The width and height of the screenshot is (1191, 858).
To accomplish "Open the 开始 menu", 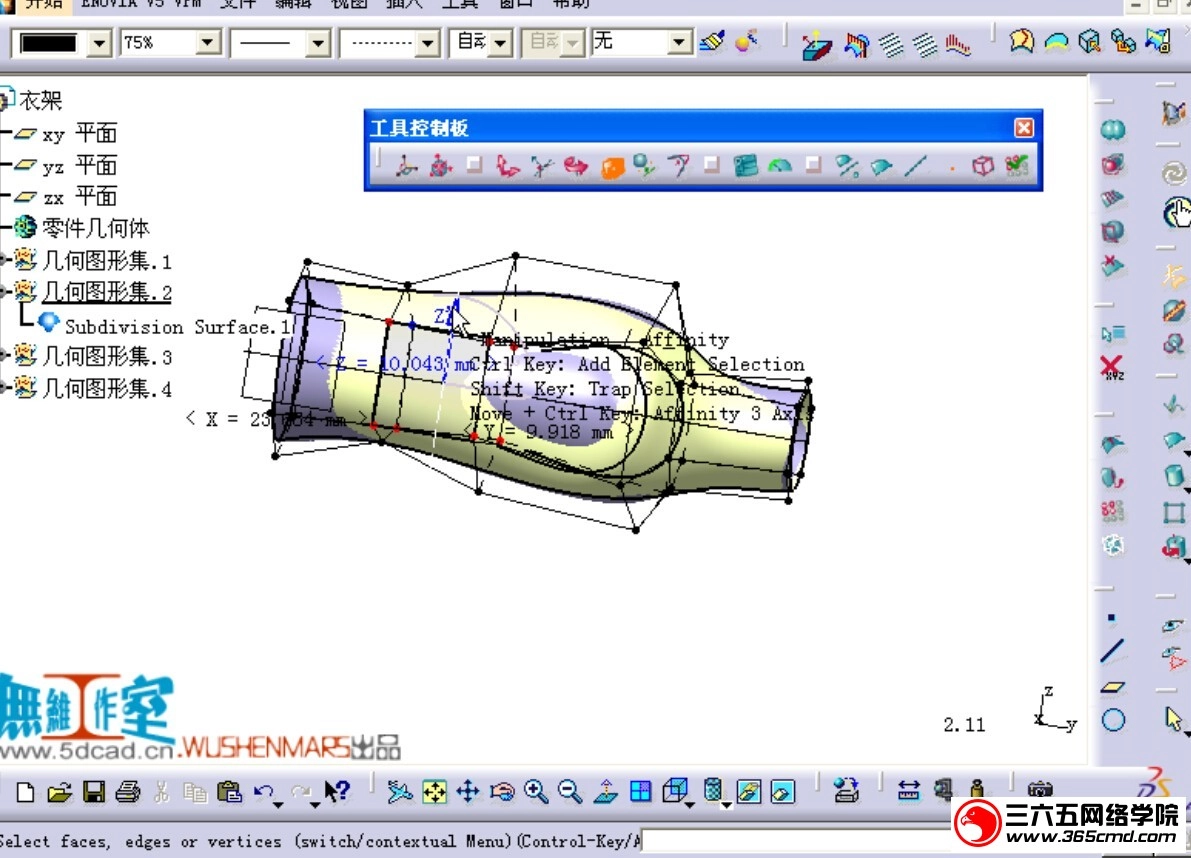I will [43, 3].
